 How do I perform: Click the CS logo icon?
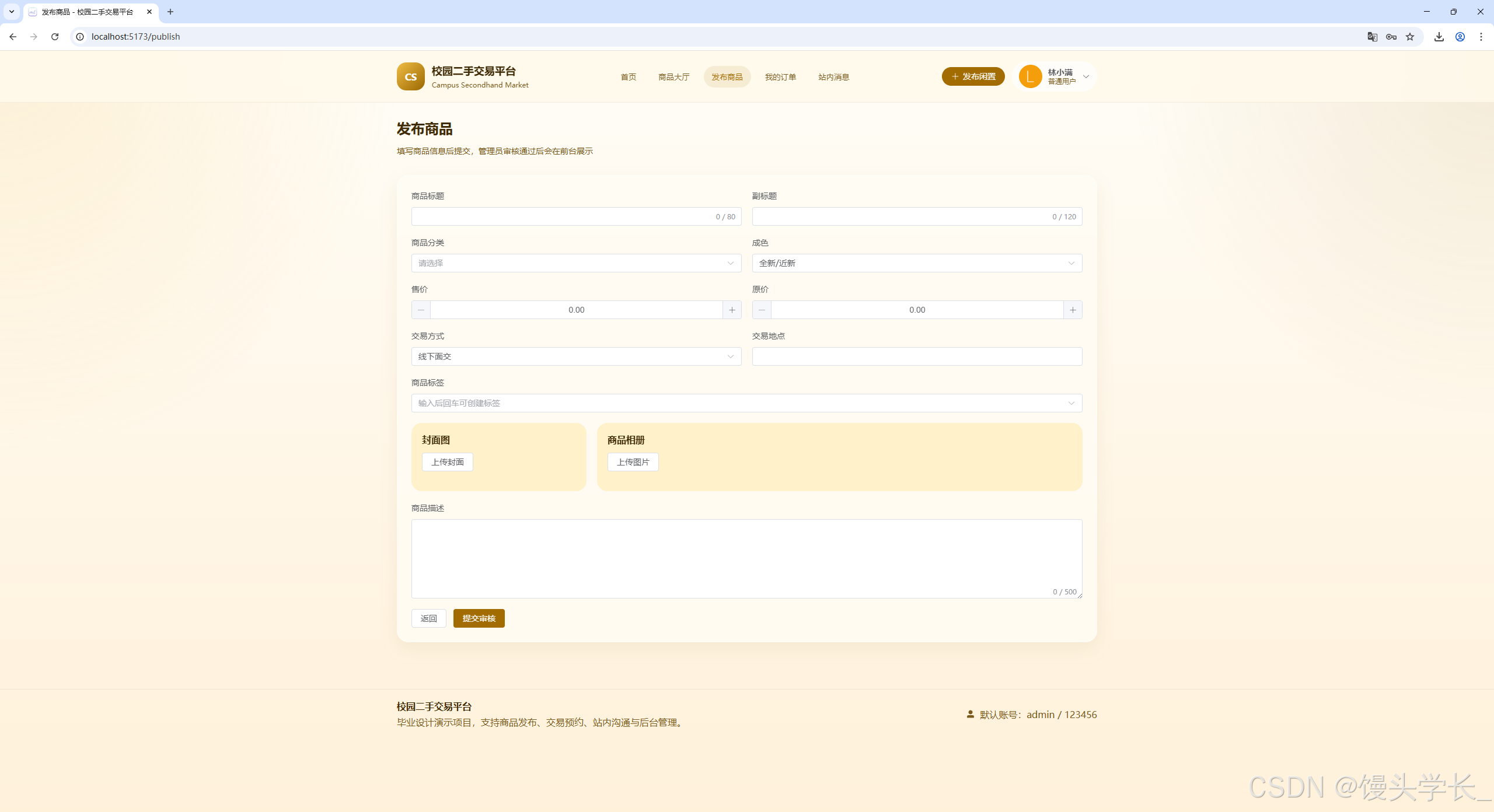pos(410,76)
